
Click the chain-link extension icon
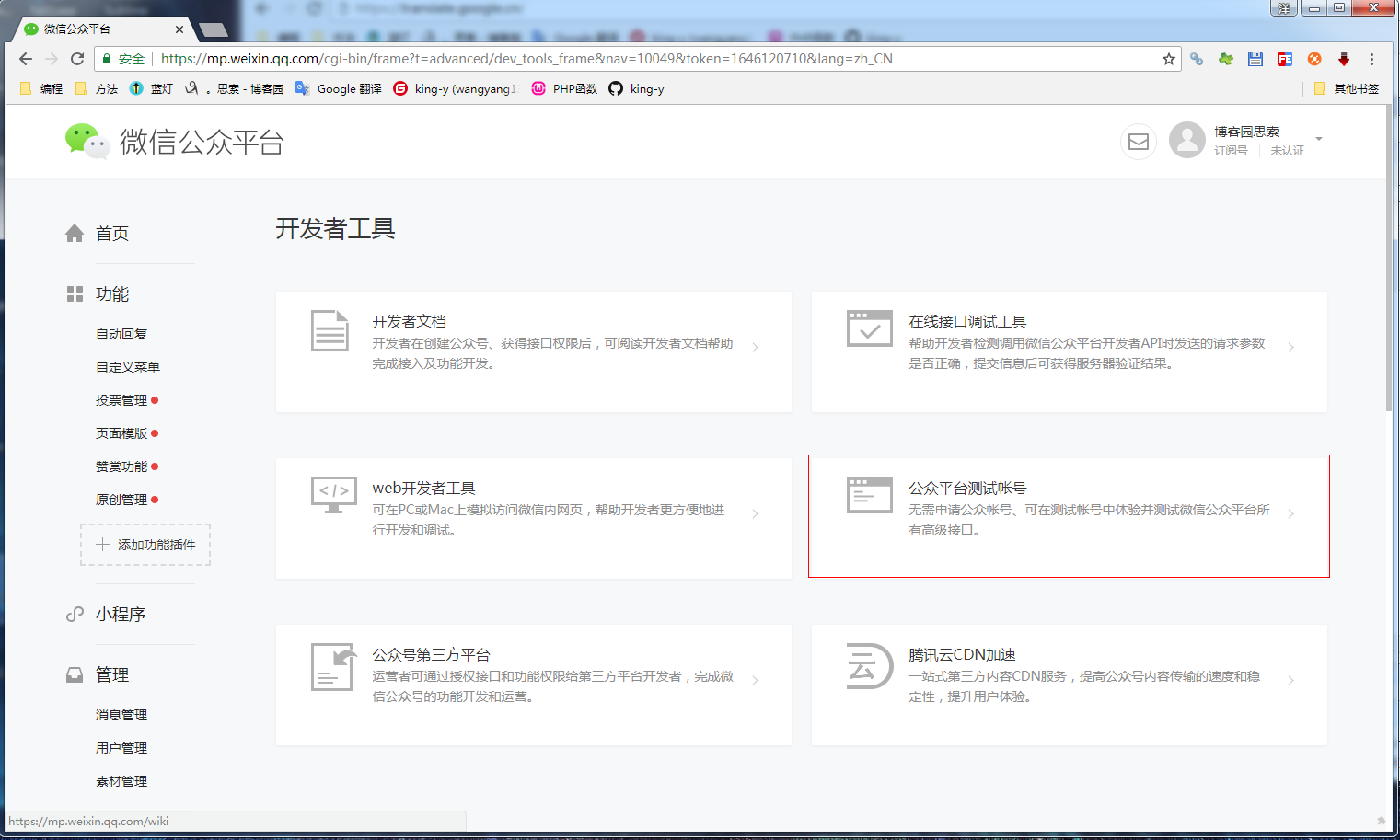pyautogui.click(x=1197, y=59)
